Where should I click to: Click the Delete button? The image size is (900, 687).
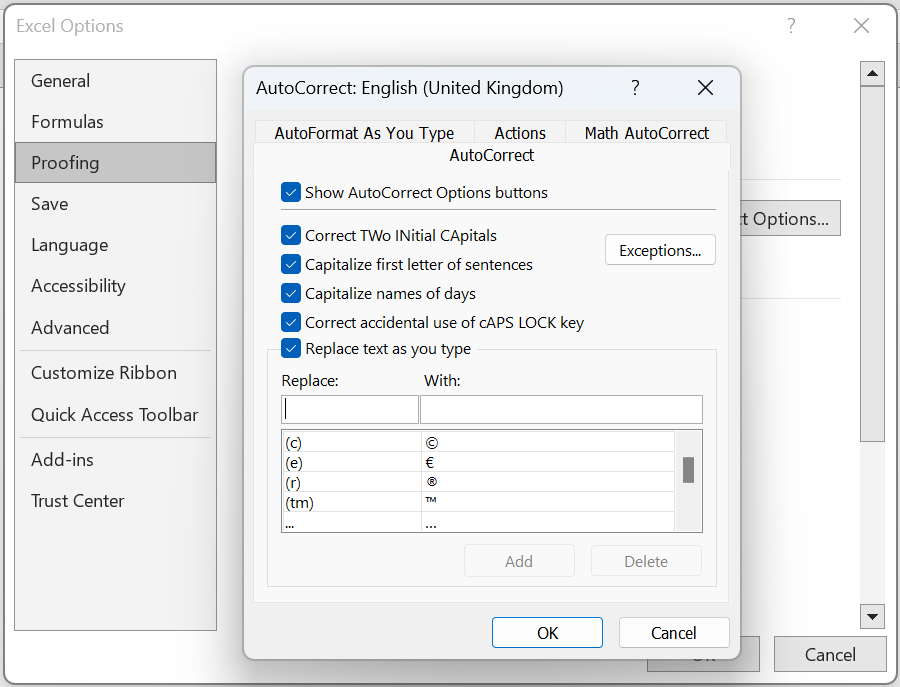[646, 561]
